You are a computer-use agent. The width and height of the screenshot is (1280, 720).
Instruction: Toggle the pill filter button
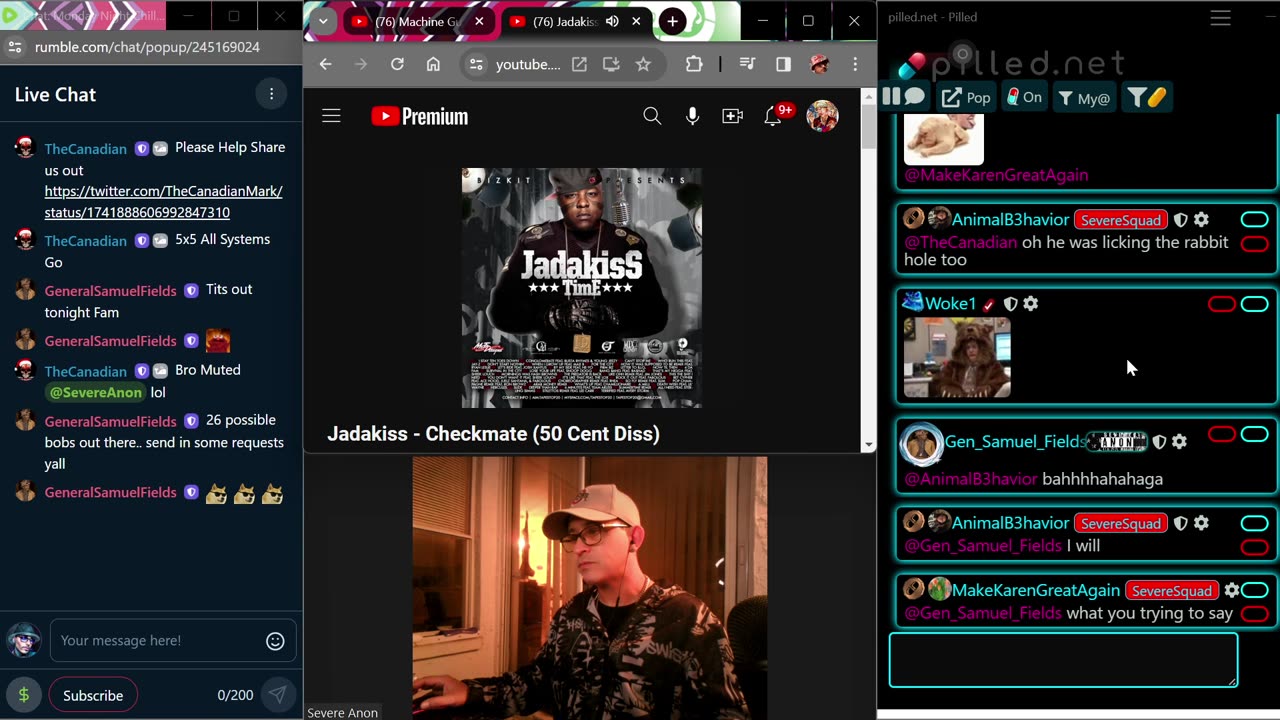click(1146, 97)
